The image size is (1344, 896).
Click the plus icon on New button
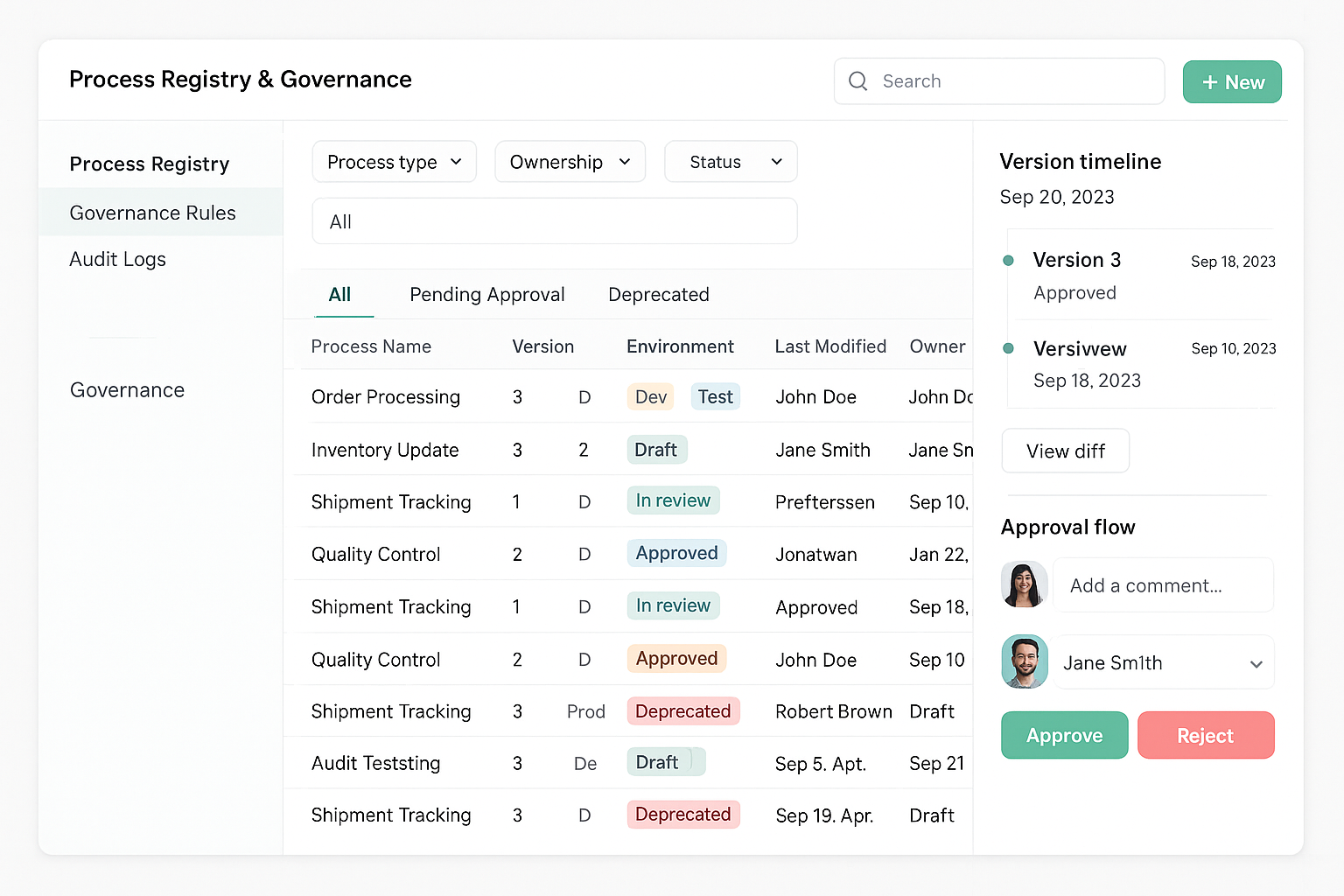1210,82
